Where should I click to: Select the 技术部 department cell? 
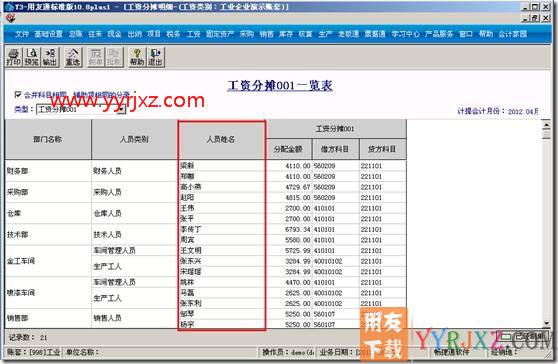(48, 234)
